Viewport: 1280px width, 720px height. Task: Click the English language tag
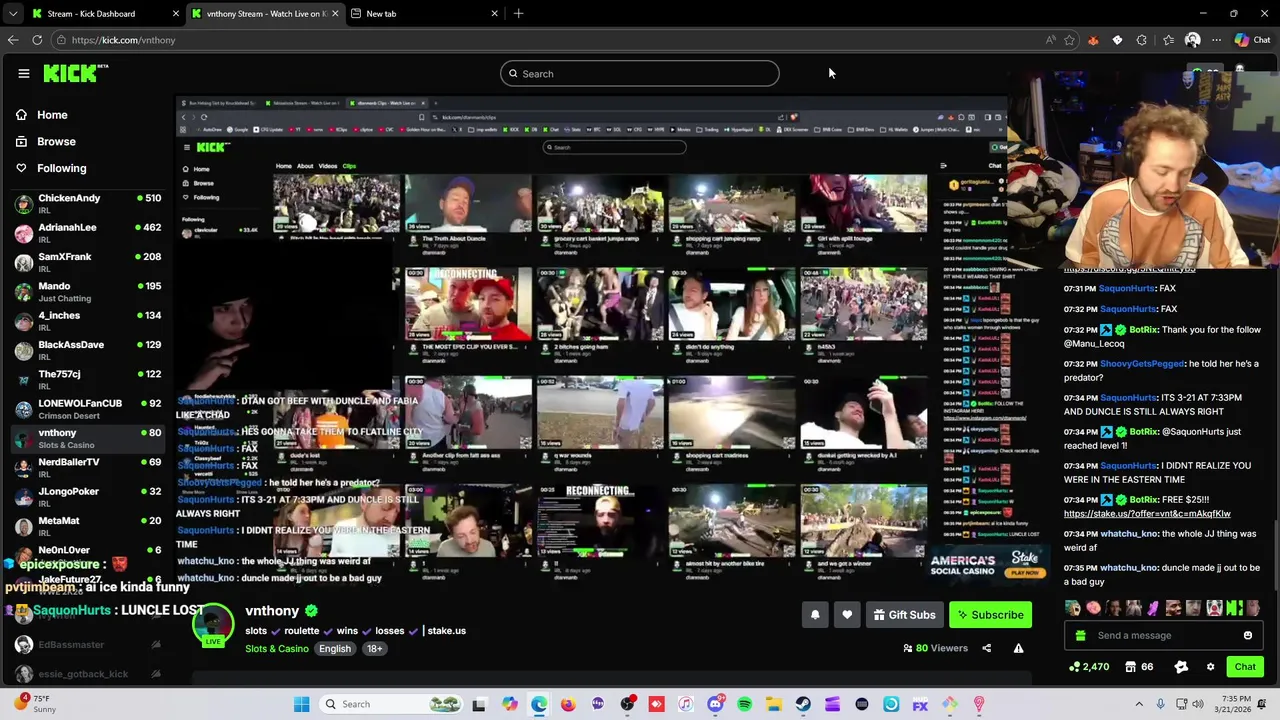coord(335,649)
